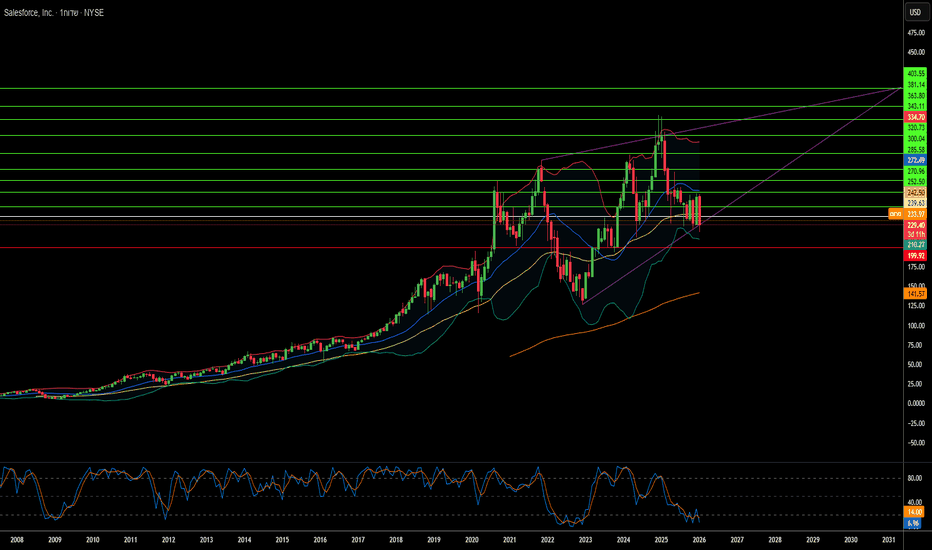Image resolution: width=932 pixels, height=550 pixels.
Task: Click the 475.00 price axis tick
Action: click(x=916, y=33)
